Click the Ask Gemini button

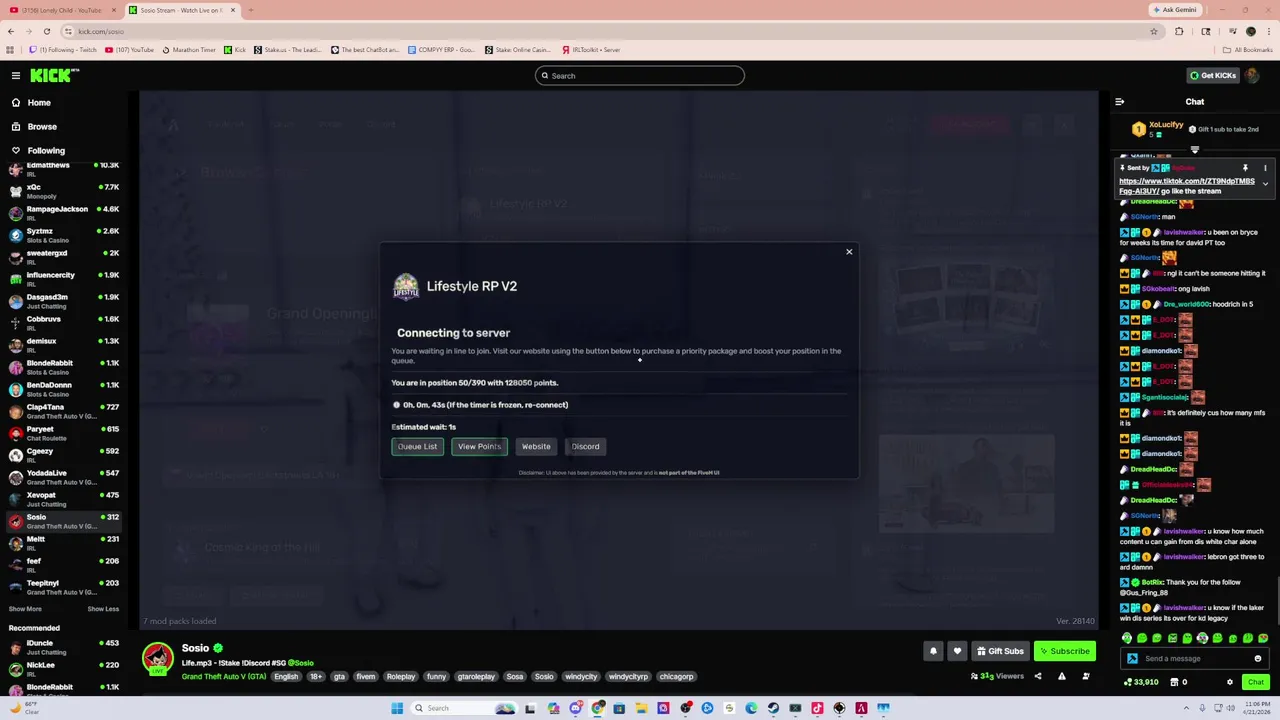tap(1174, 10)
